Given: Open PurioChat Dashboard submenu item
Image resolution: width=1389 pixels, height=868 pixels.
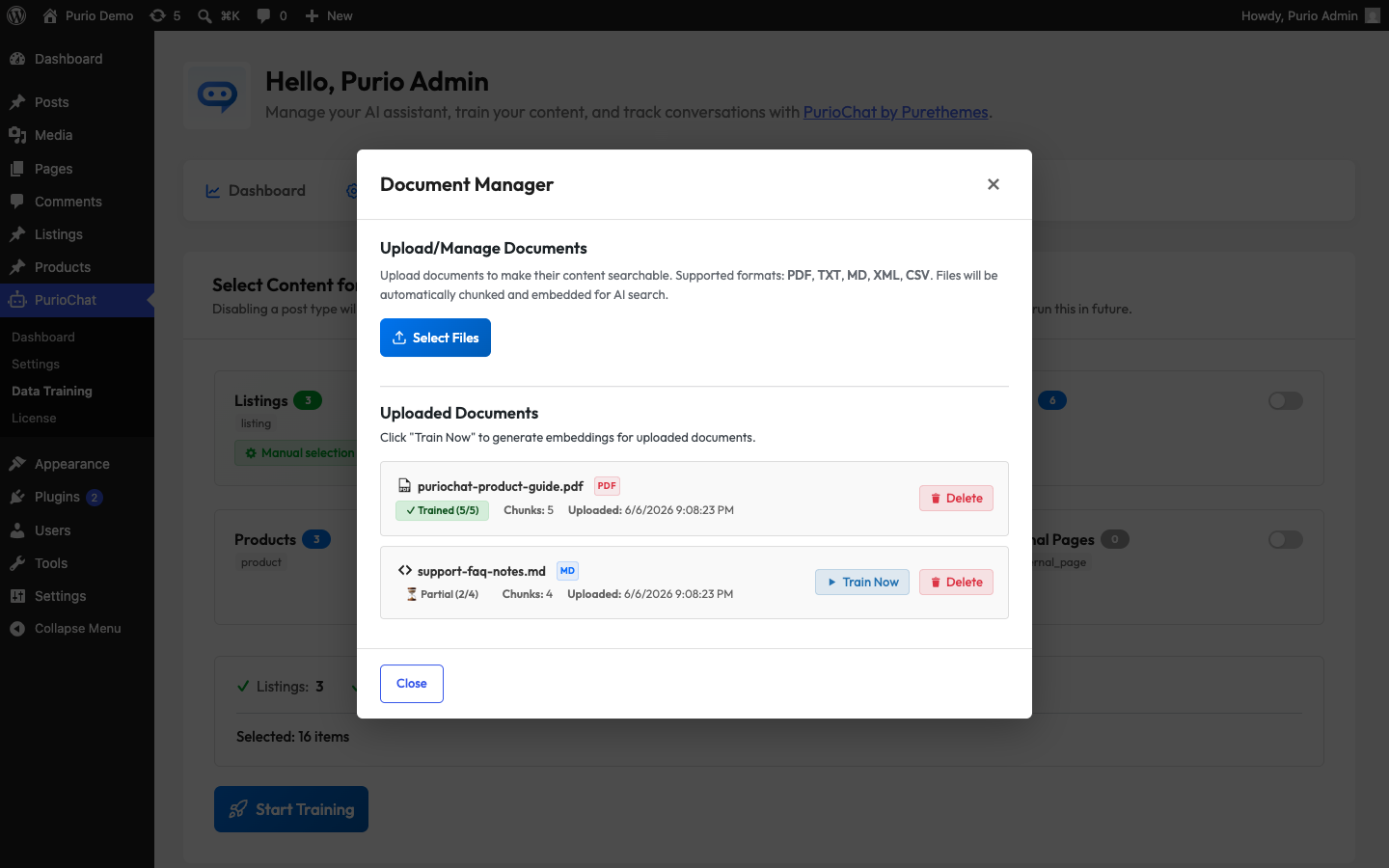Looking at the screenshot, I should (43, 337).
